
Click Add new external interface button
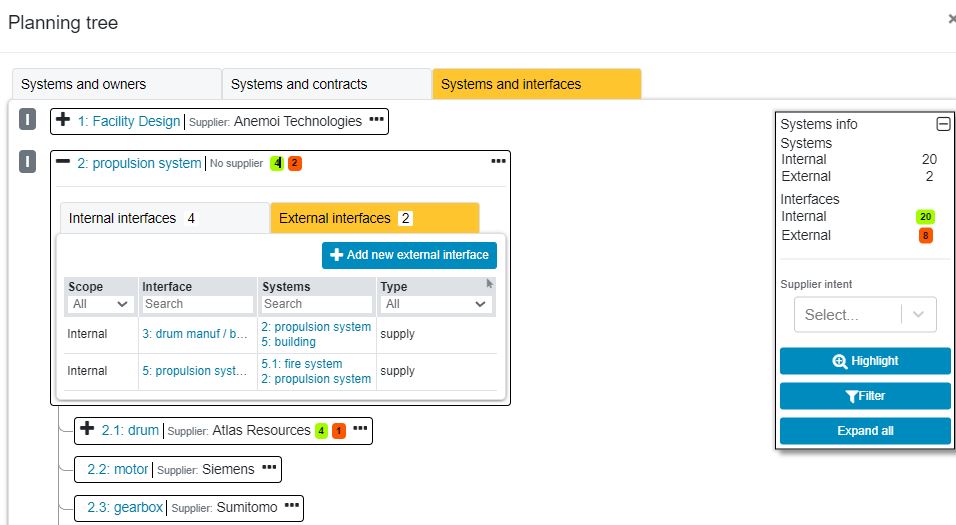pyautogui.click(x=409, y=255)
